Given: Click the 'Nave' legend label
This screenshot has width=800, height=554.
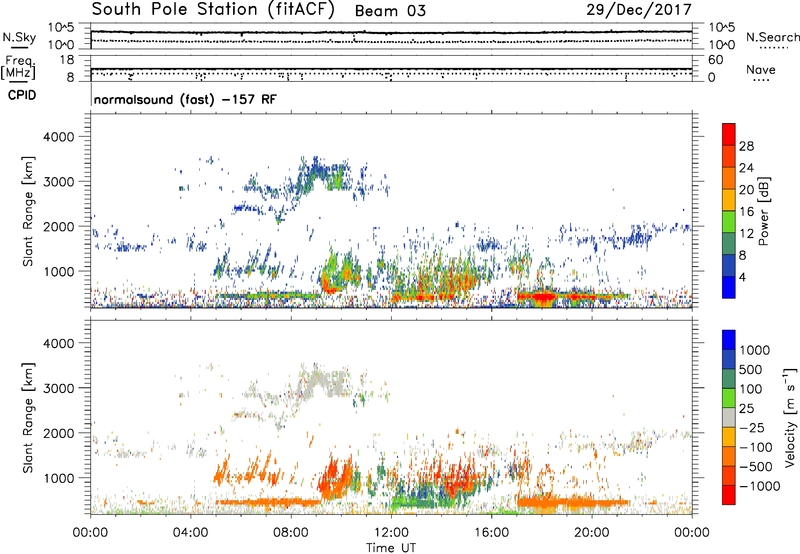Looking at the screenshot, I should click(x=761, y=69).
